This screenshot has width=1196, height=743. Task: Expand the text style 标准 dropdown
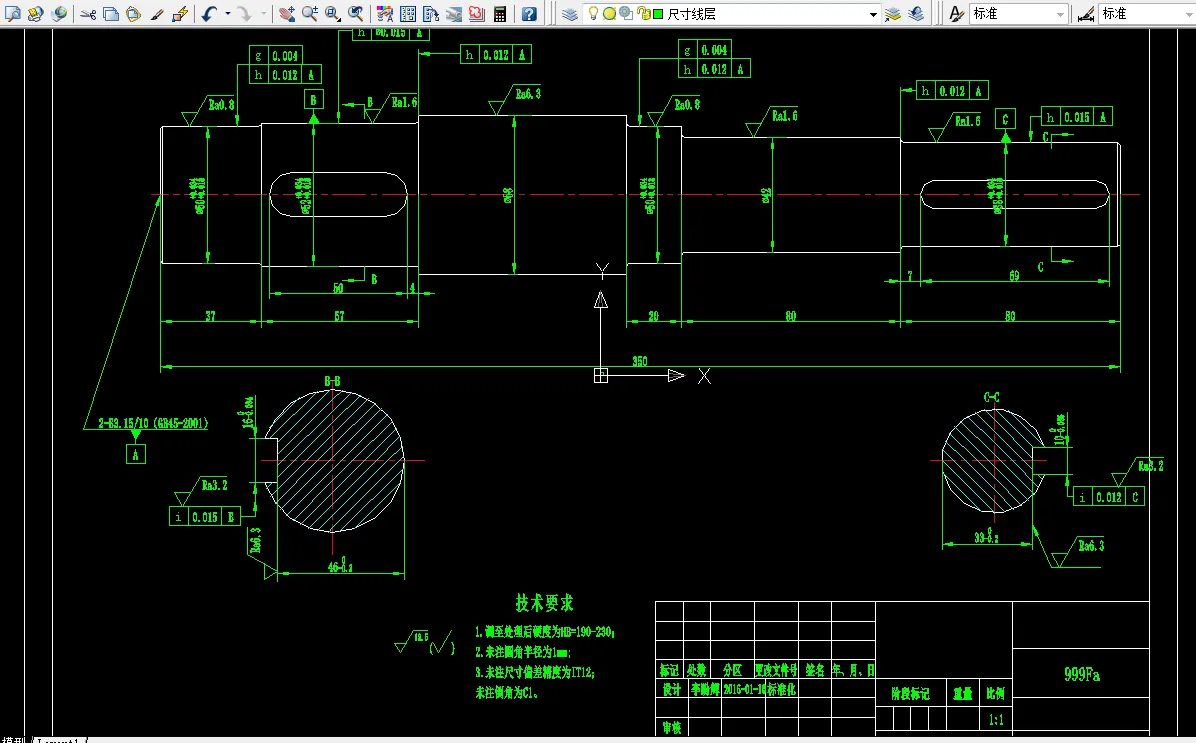(1060, 14)
